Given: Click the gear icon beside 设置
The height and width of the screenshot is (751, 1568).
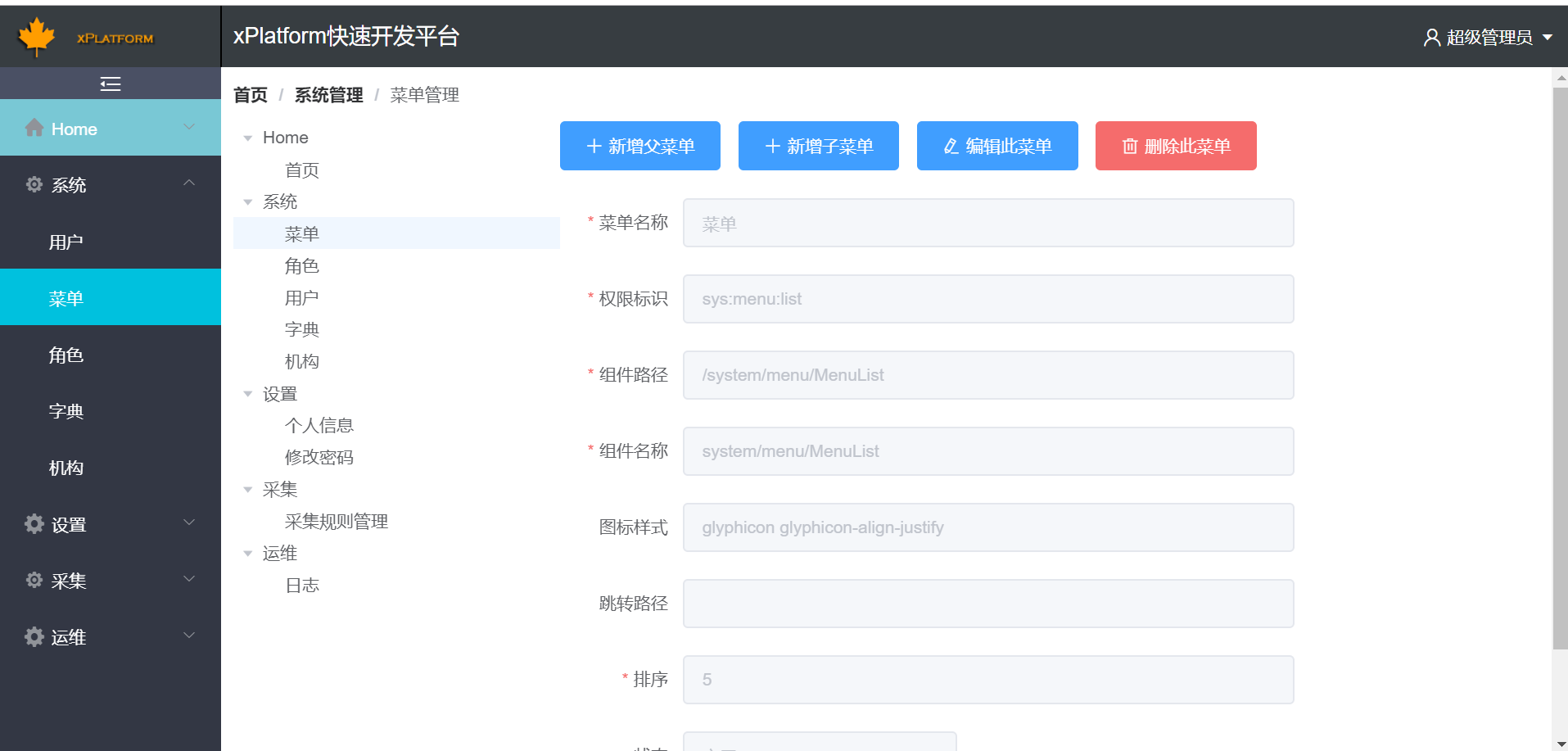Looking at the screenshot, I should pyautogui.click(x=34, y=523).
